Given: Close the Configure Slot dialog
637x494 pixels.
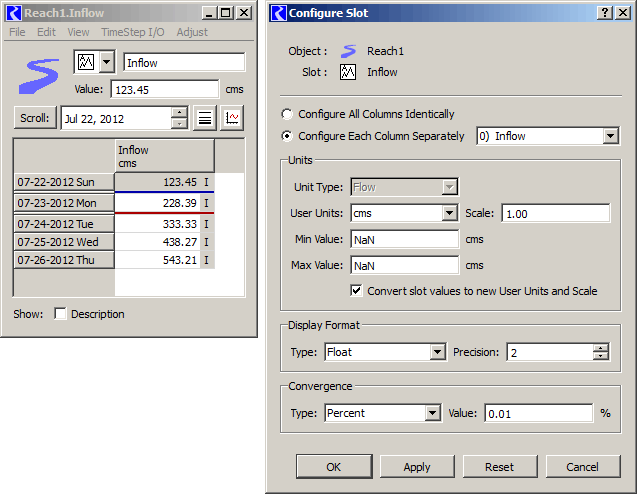Looking at the screenshot, I should pos(623,13).
